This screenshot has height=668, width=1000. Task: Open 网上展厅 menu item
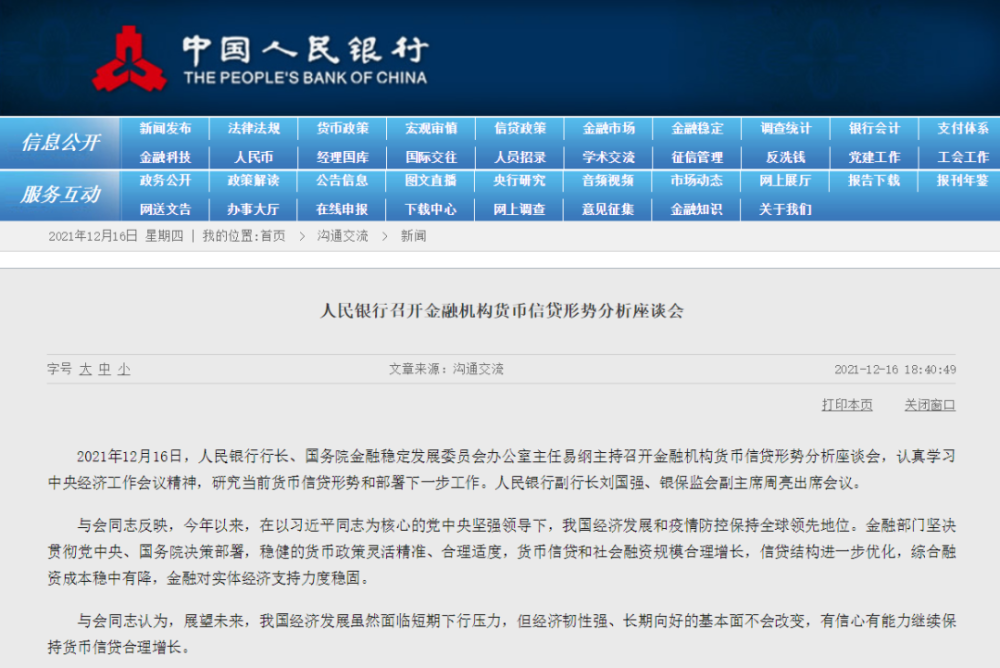point(786,181)
